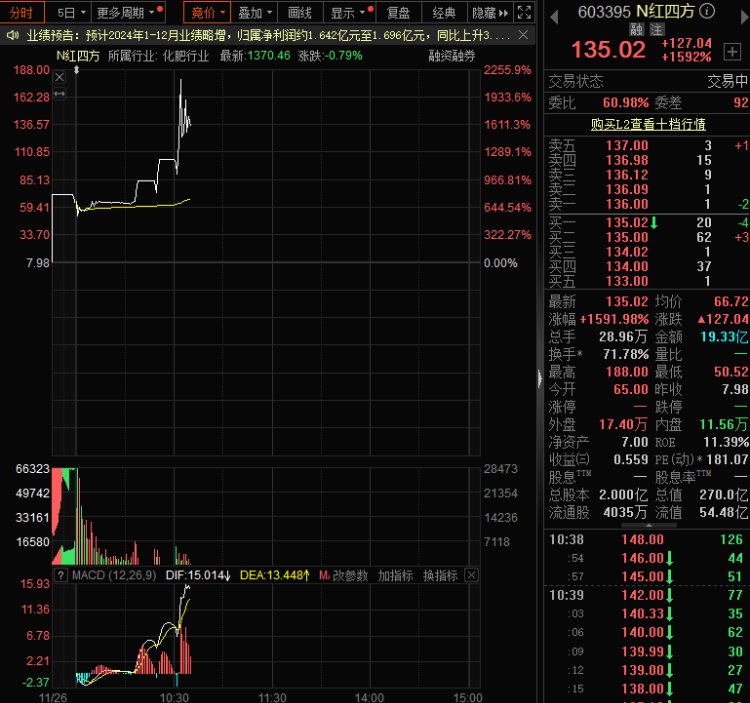Go to previous stock arrow
This screenshot has width=750, height=703.
554,17
